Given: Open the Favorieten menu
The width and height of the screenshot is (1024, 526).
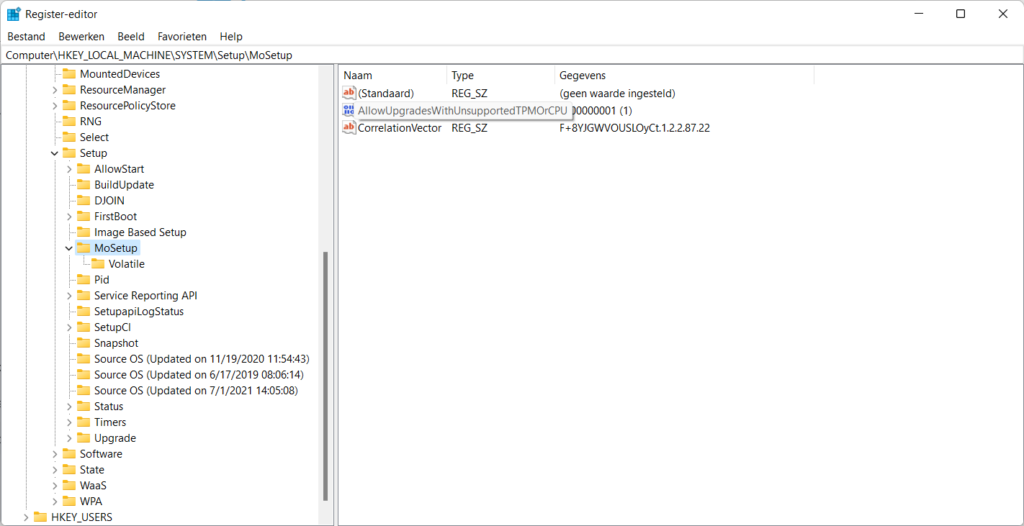Looking at the screenshot, I should tap(182, 37).
